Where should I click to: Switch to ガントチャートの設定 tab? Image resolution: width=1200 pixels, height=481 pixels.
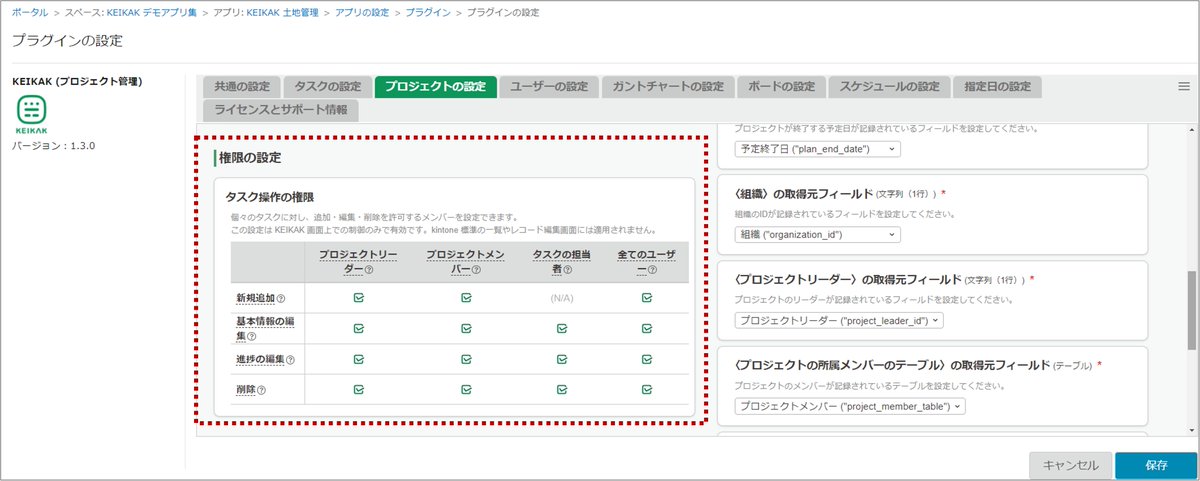668,86
